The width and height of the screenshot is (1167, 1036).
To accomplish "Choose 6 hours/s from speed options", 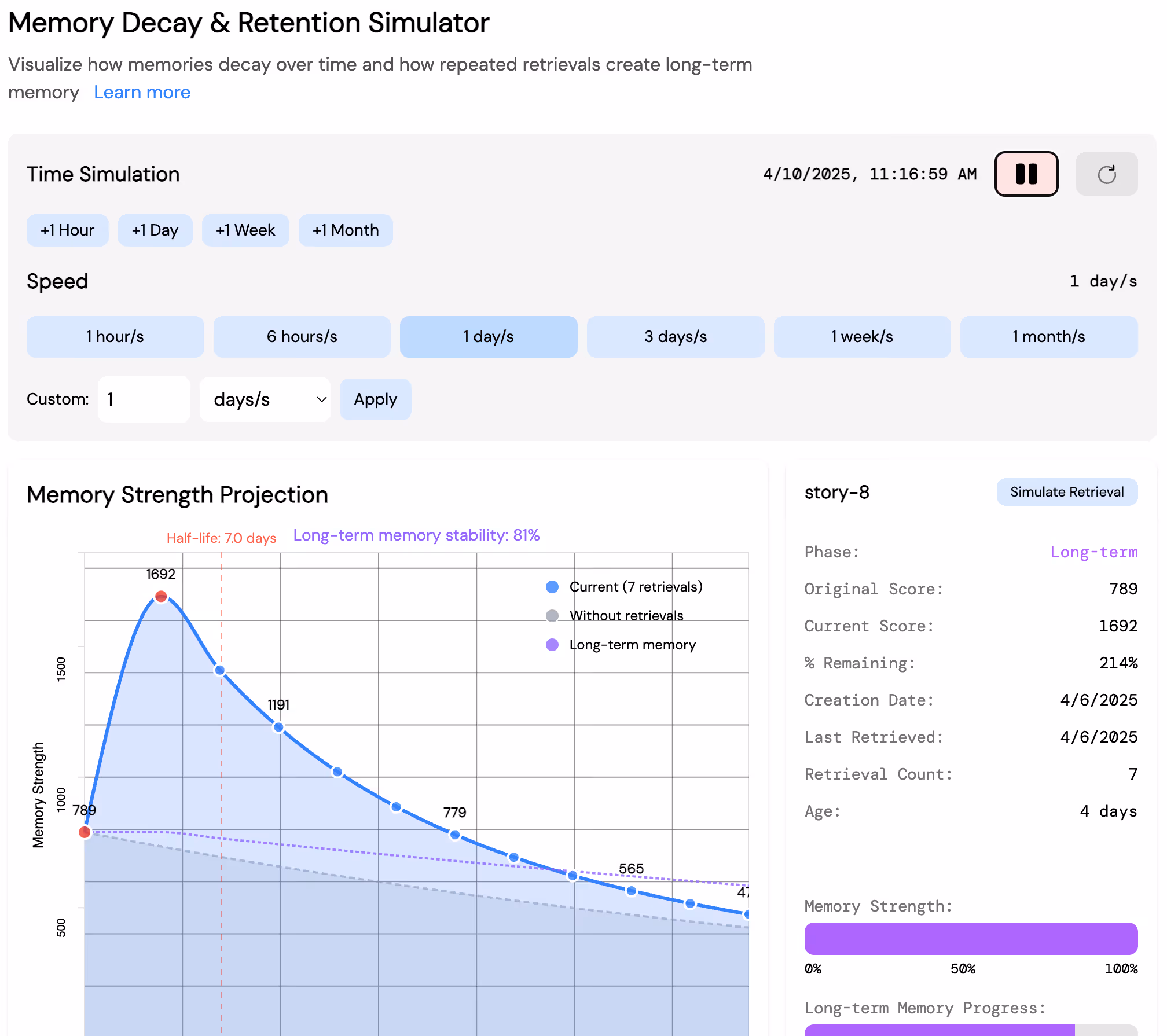I will 302,336.
